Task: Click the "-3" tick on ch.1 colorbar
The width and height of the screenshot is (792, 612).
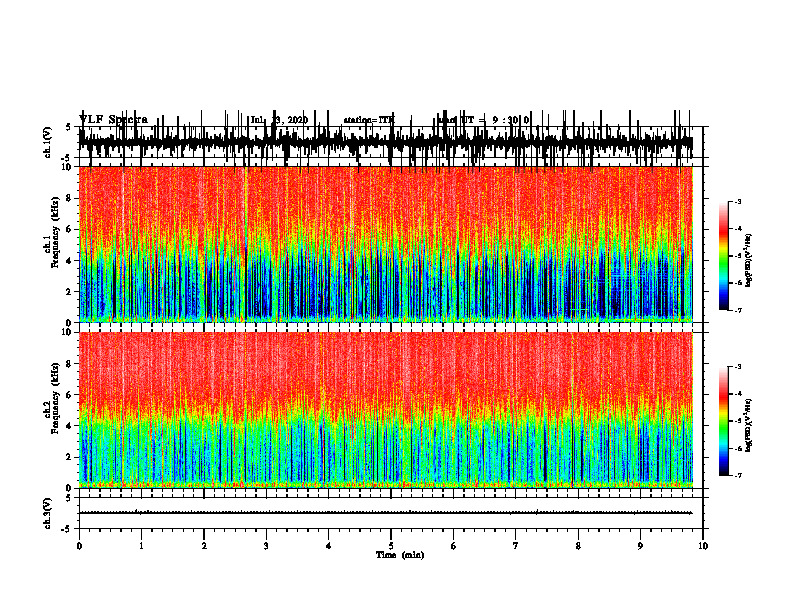Action: coord(738,201)
